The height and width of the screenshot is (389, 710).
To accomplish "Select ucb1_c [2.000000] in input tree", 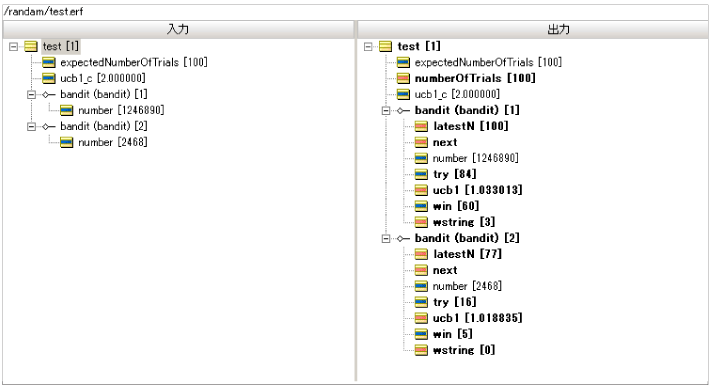I will [x=103, y=78].
